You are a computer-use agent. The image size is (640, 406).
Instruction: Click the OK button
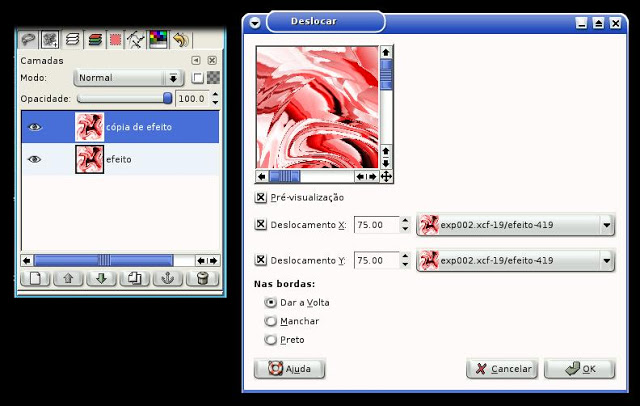point(579,369)
